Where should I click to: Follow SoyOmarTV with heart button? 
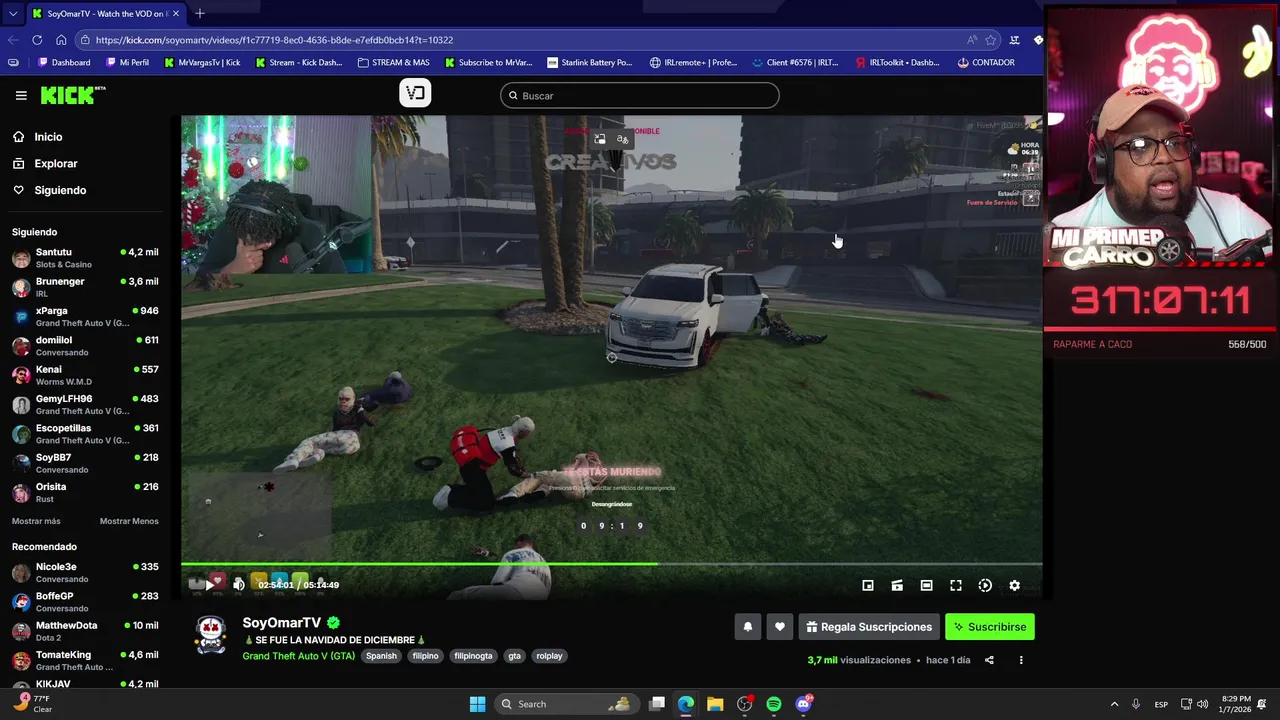[780, 627]
